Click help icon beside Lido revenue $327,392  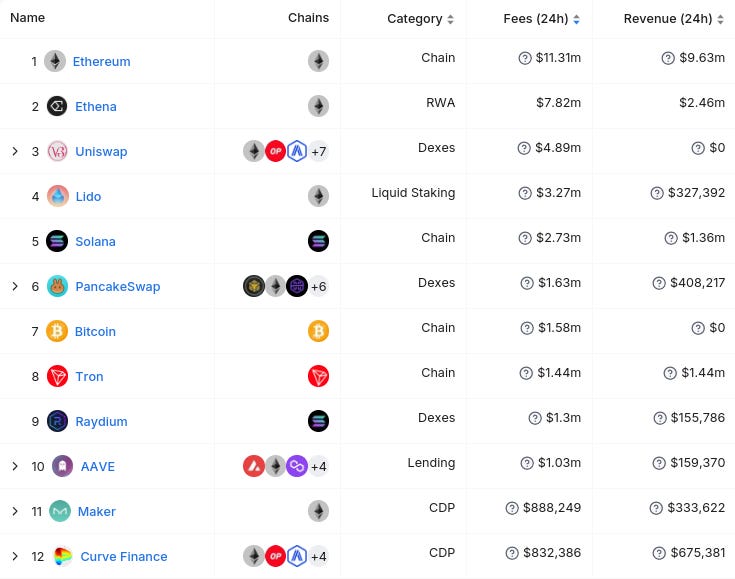(x=657, y=193)
